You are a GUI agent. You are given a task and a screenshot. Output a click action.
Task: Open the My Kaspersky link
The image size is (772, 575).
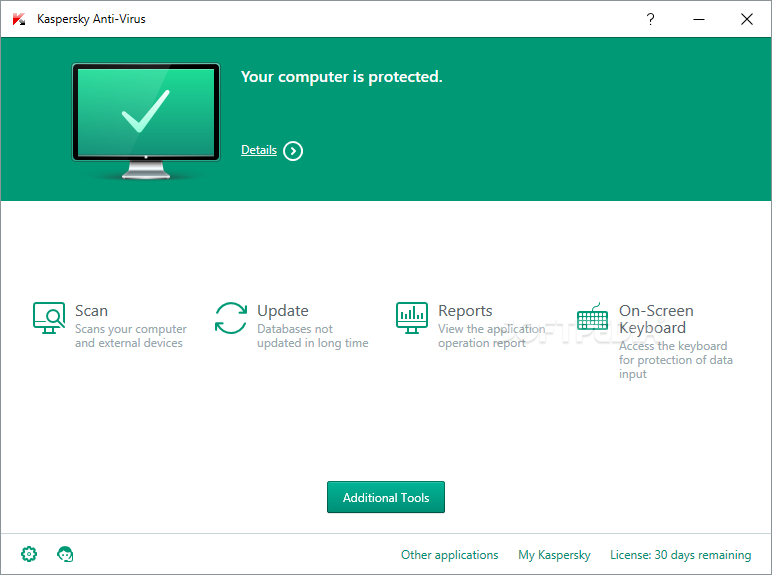(x=554, y=555)
